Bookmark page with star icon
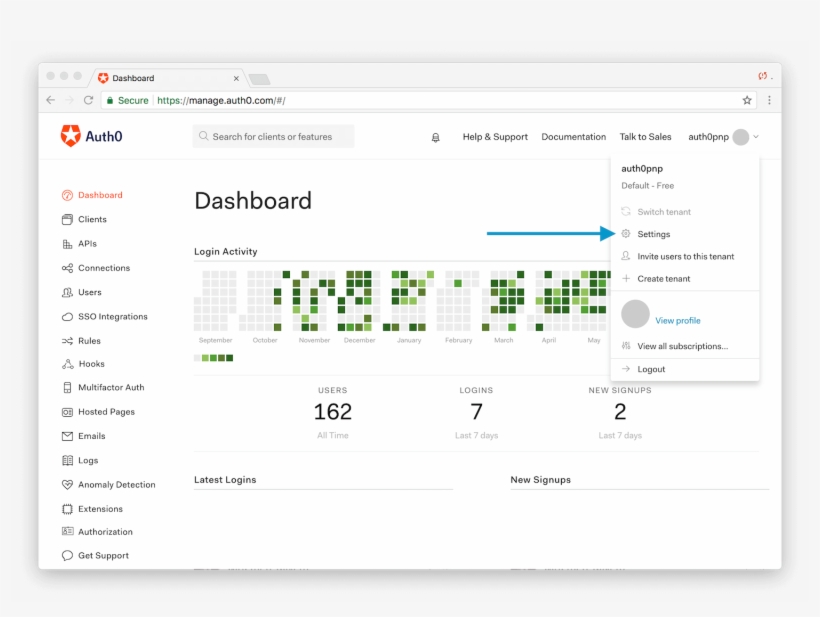The width and height of the screenshot is (820, 617). coord(747,100)
